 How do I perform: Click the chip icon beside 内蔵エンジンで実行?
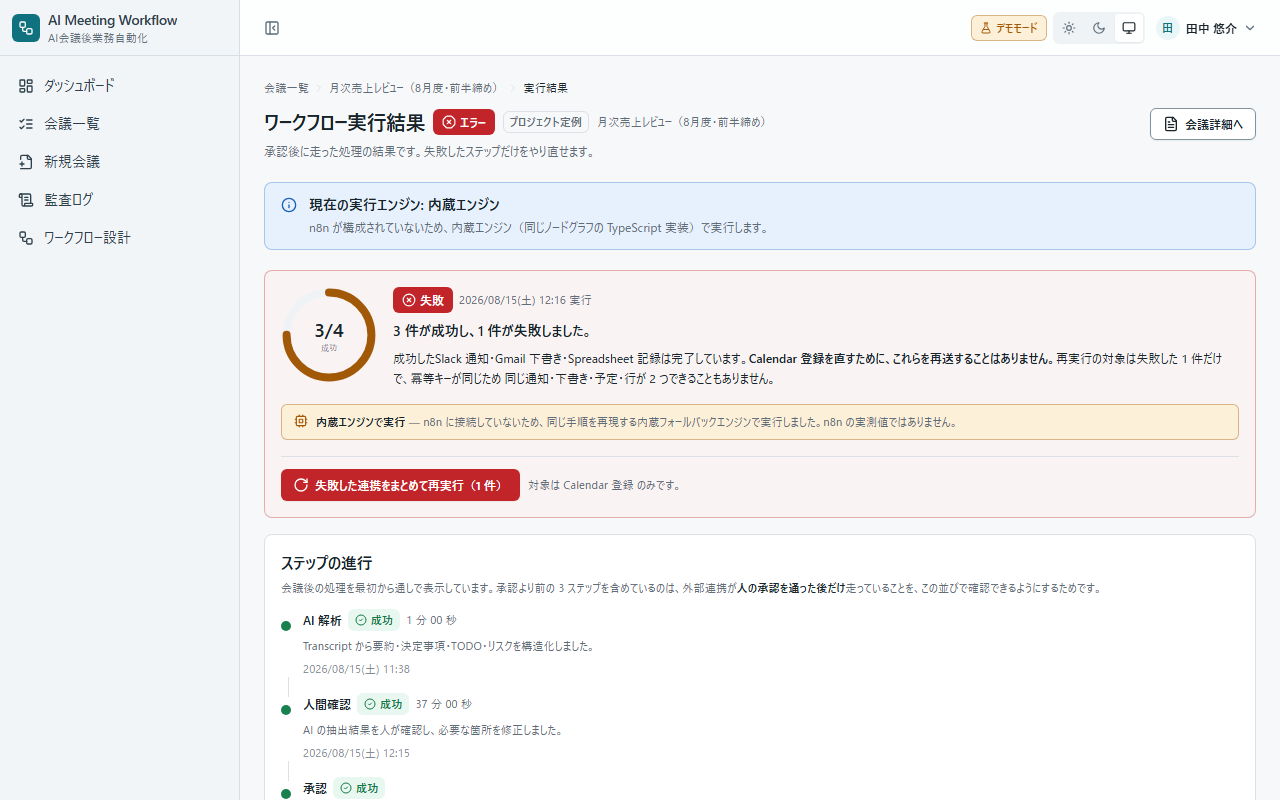tap(301, 422)
